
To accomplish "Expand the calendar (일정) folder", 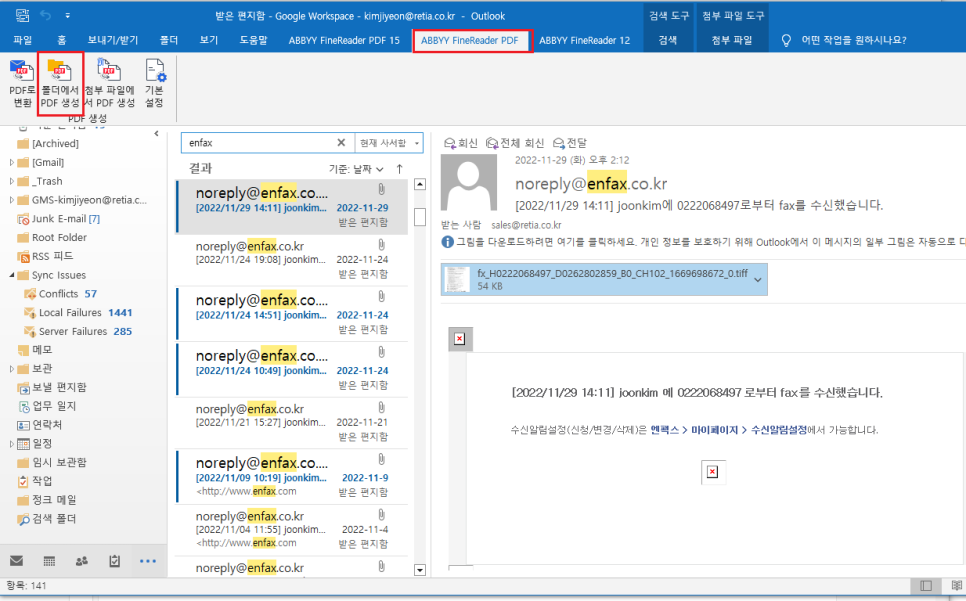I will 11,444.
